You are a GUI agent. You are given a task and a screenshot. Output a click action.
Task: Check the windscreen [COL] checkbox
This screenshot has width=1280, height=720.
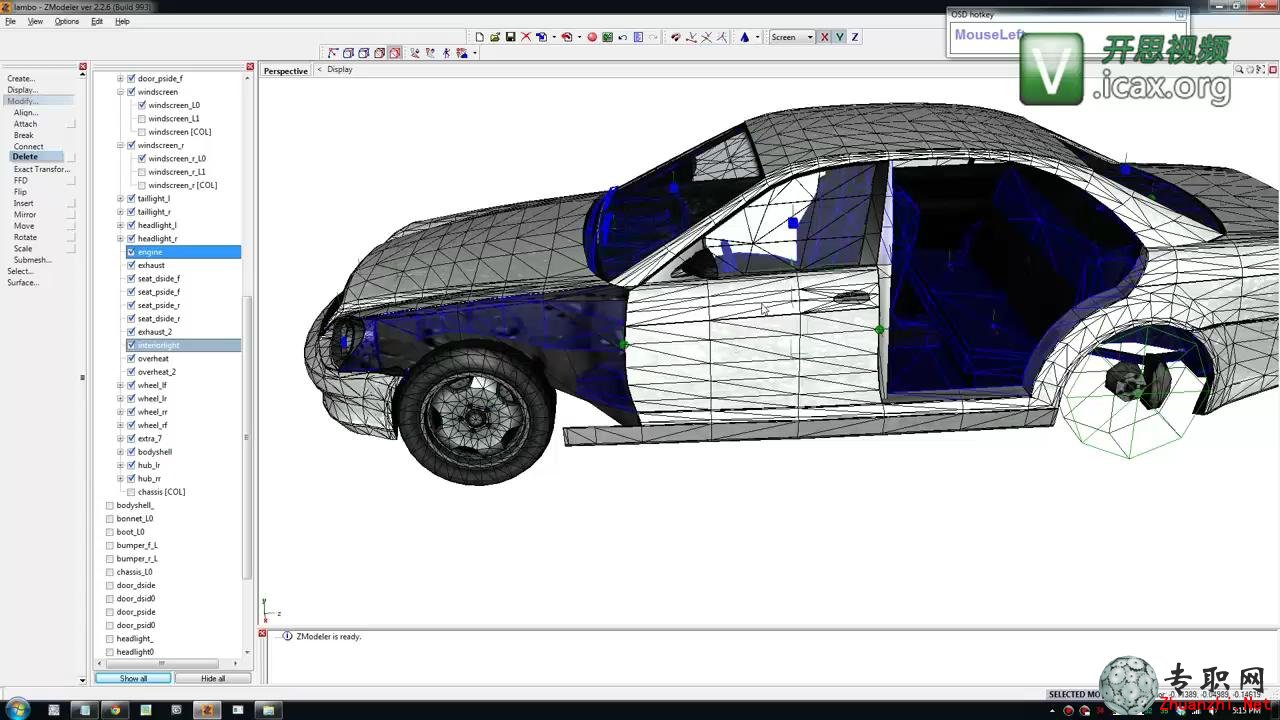tap(142, 132)
